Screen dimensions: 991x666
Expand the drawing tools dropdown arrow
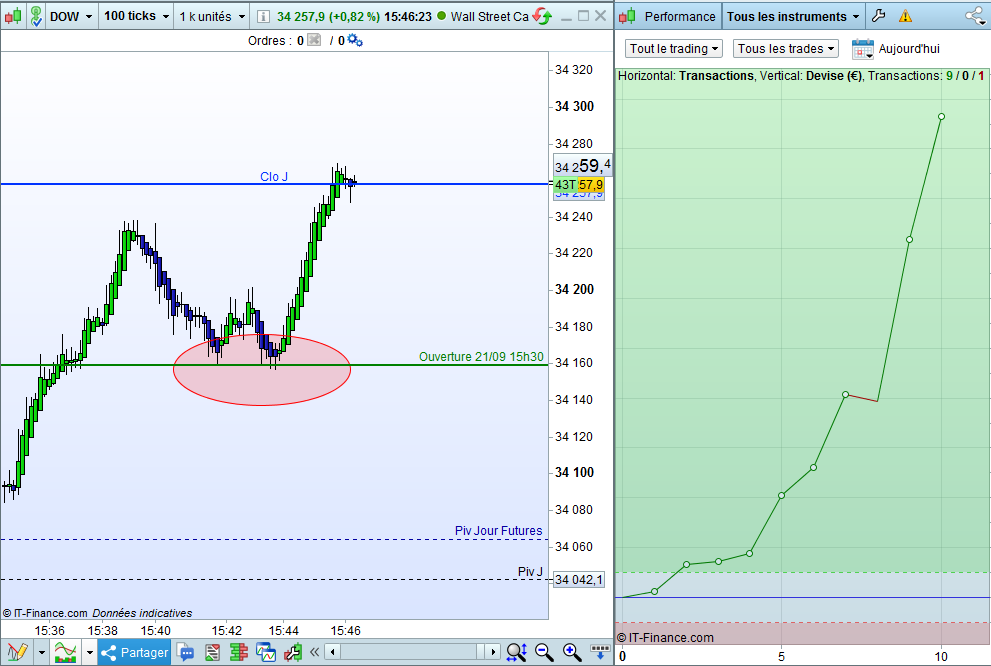pyautogui.click(x=42, y=652)
